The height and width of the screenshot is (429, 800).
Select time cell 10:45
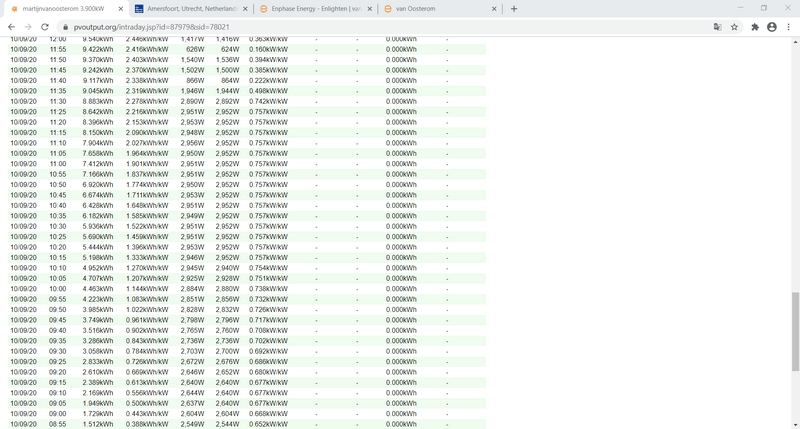[58, 195]
